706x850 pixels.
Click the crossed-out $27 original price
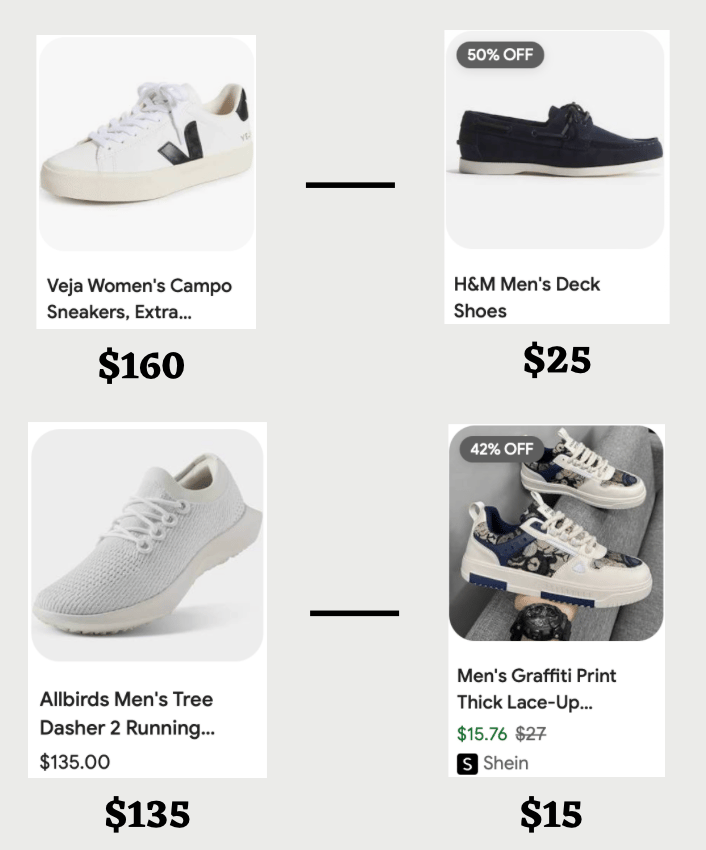pos(530,734)
